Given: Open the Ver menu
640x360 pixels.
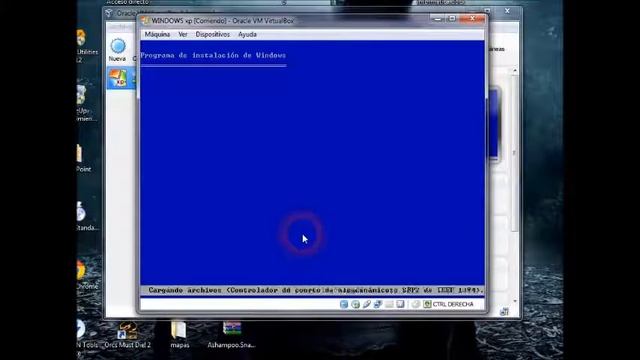Looking at the screenshot, I should pyautogui.click(x=183, y=34).
